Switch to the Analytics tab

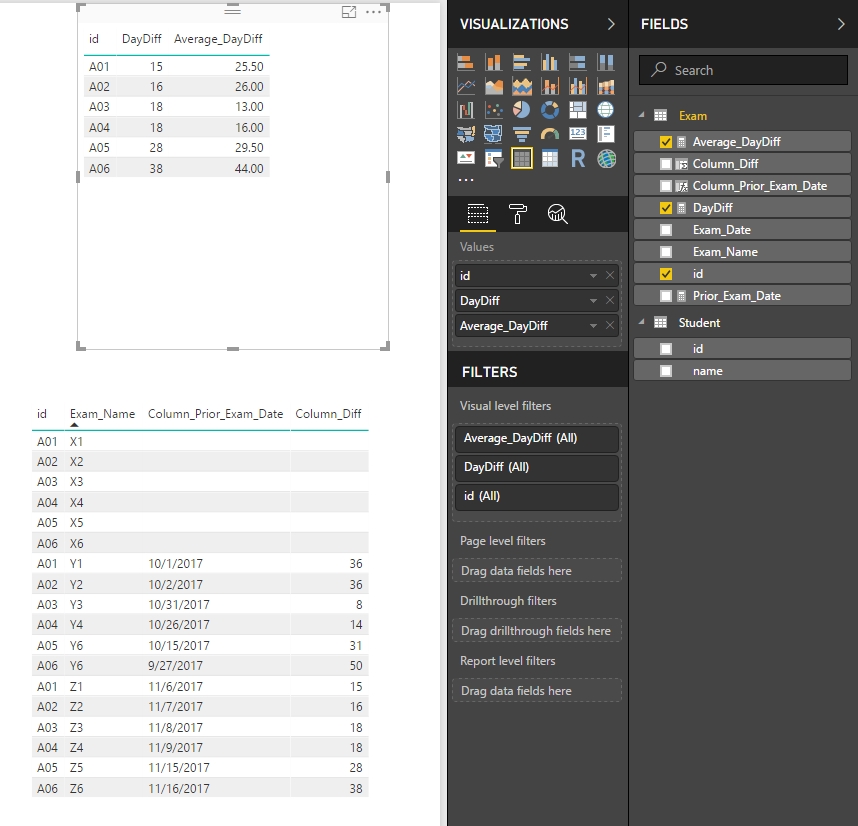click(558, 214)
